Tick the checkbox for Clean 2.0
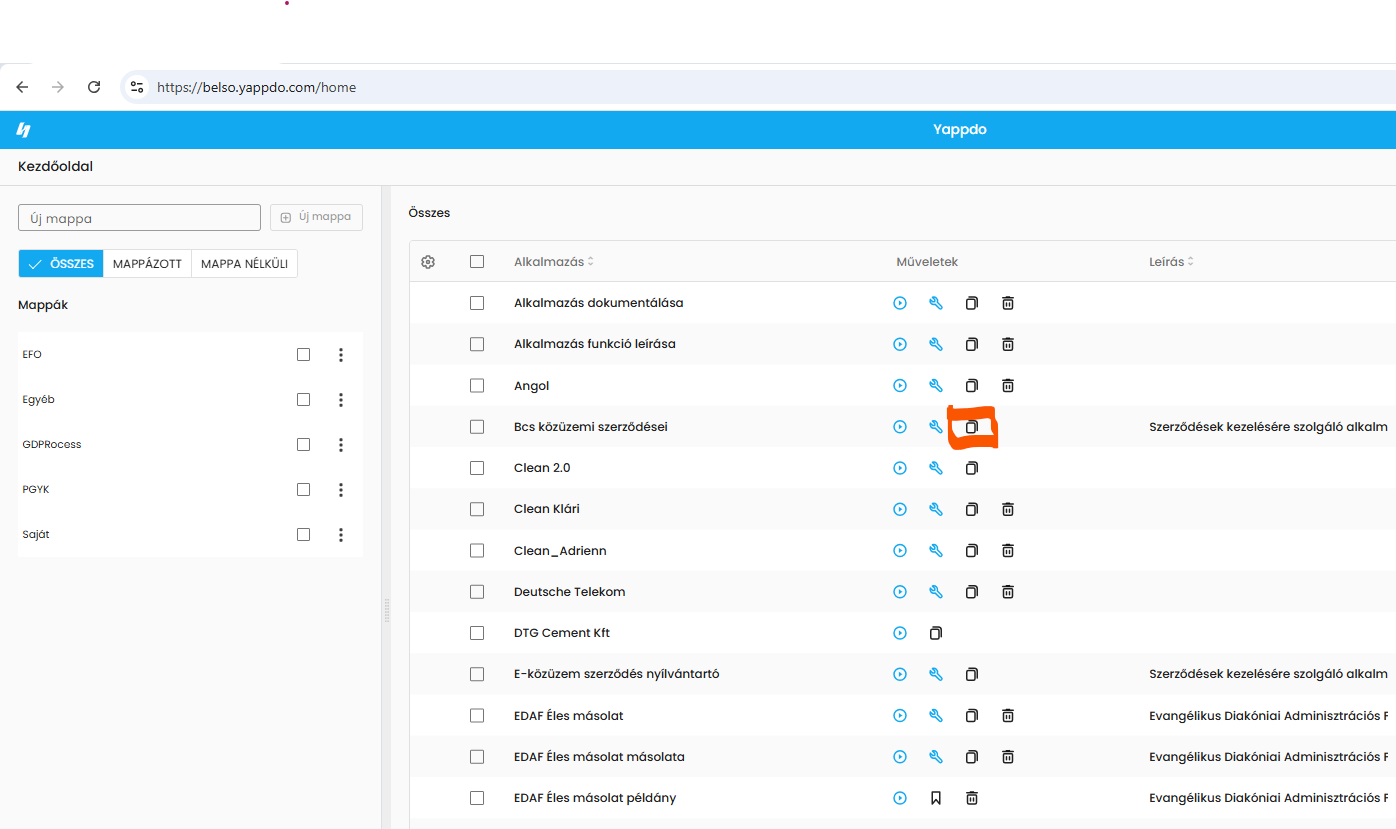The width and height of the screenshot is (1396, 829). [477, 468]
